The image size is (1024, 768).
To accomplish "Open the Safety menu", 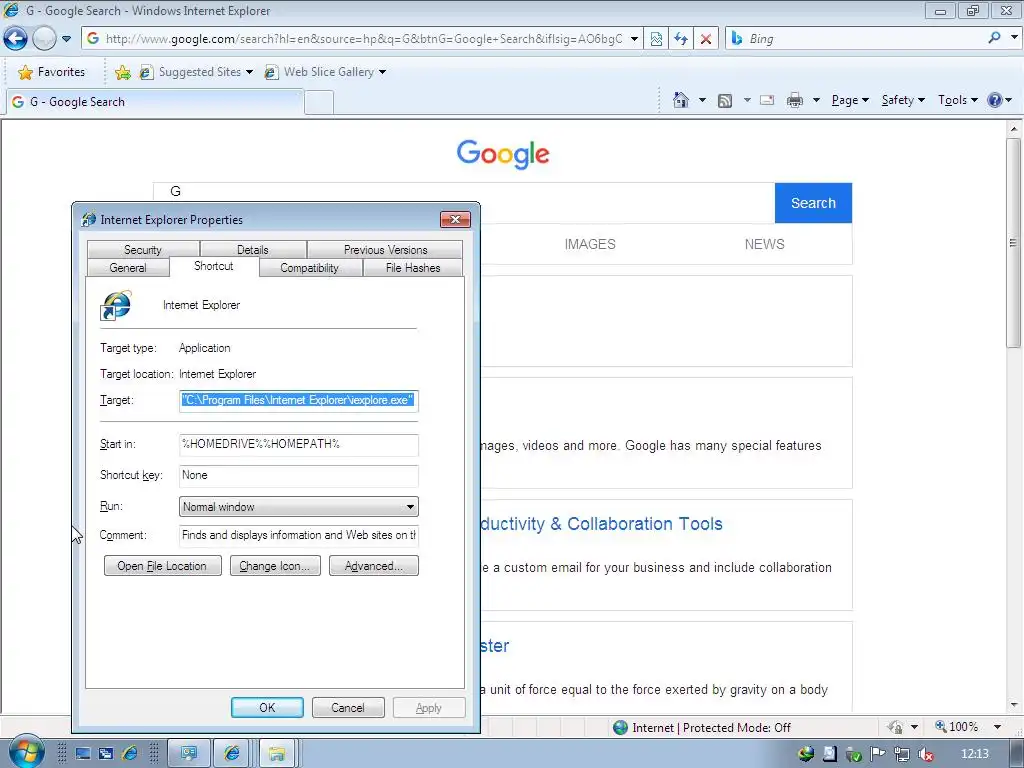I will [x=903, y=100].
